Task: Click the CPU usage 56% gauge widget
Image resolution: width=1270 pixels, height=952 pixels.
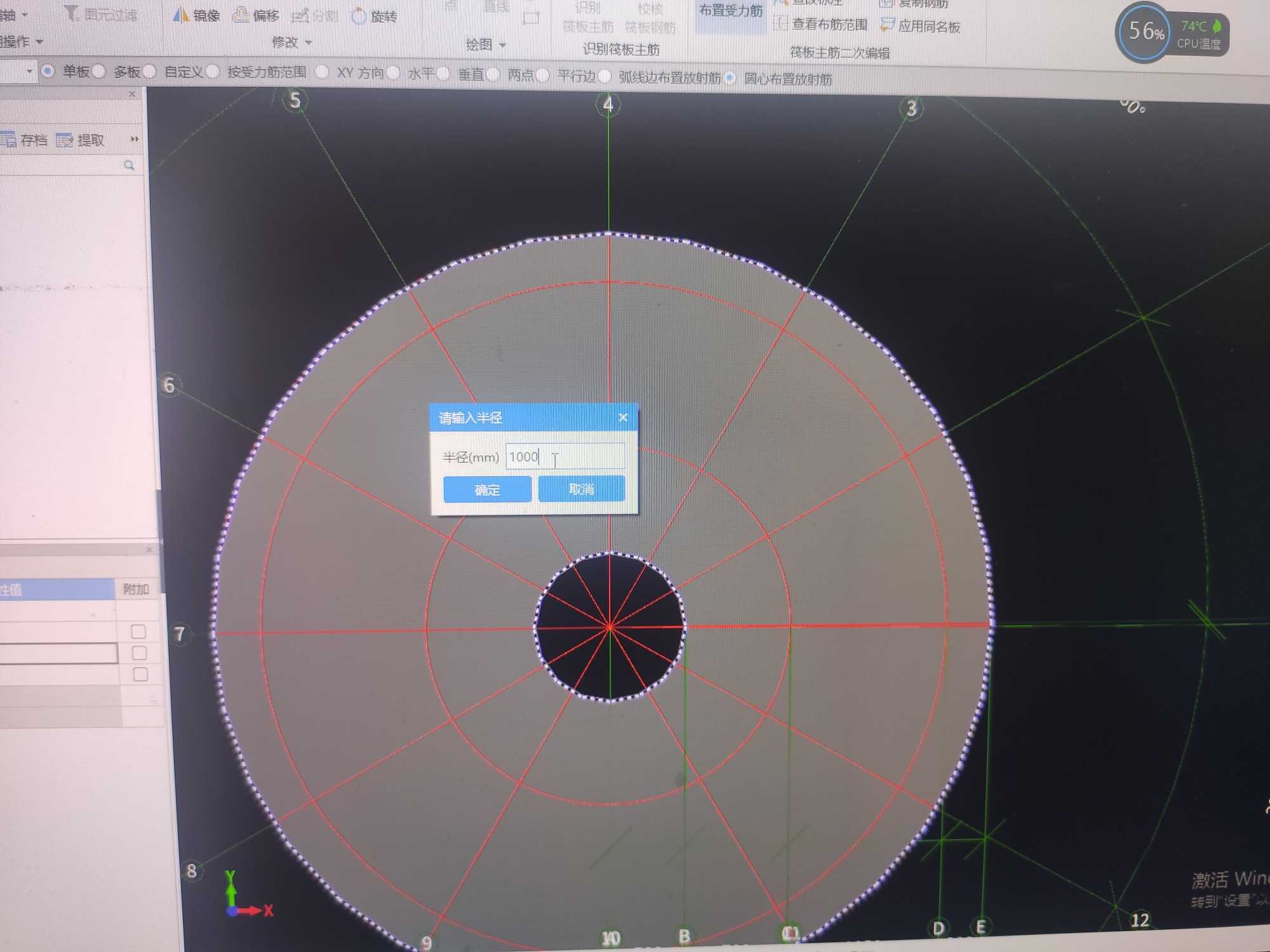Action: tap(1144, 32)
